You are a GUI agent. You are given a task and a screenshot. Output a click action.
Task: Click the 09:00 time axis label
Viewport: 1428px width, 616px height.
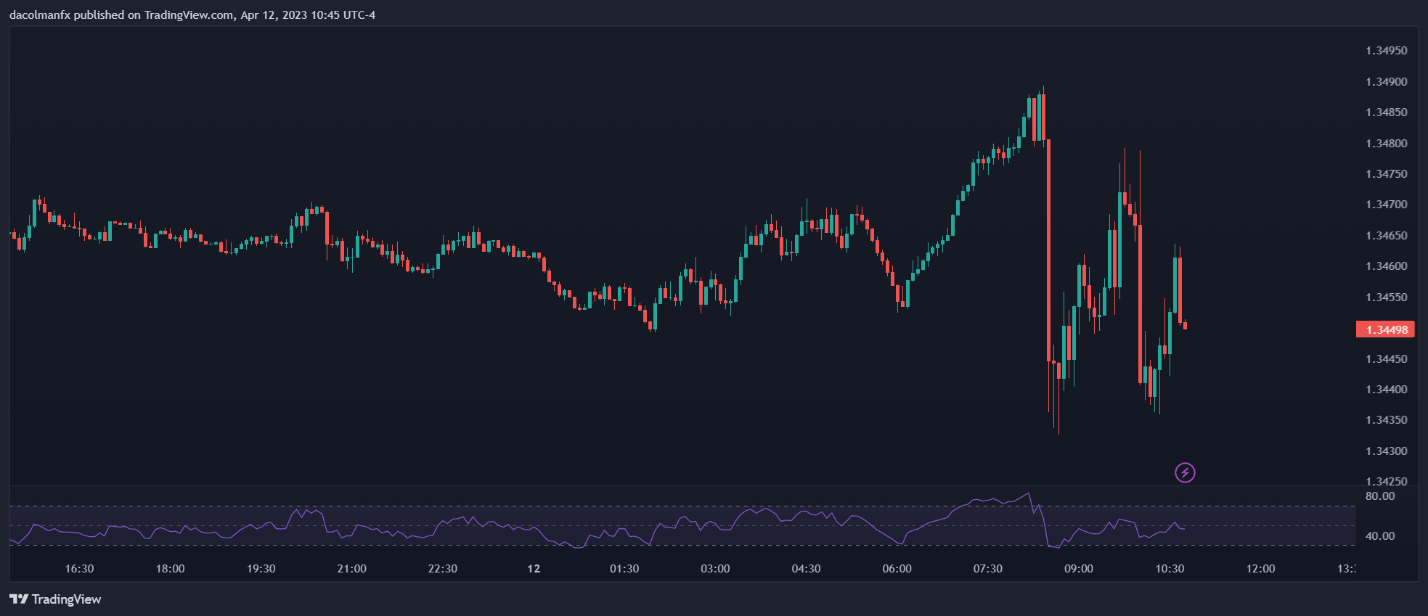pyautogui.click(x=1079, y=569)
